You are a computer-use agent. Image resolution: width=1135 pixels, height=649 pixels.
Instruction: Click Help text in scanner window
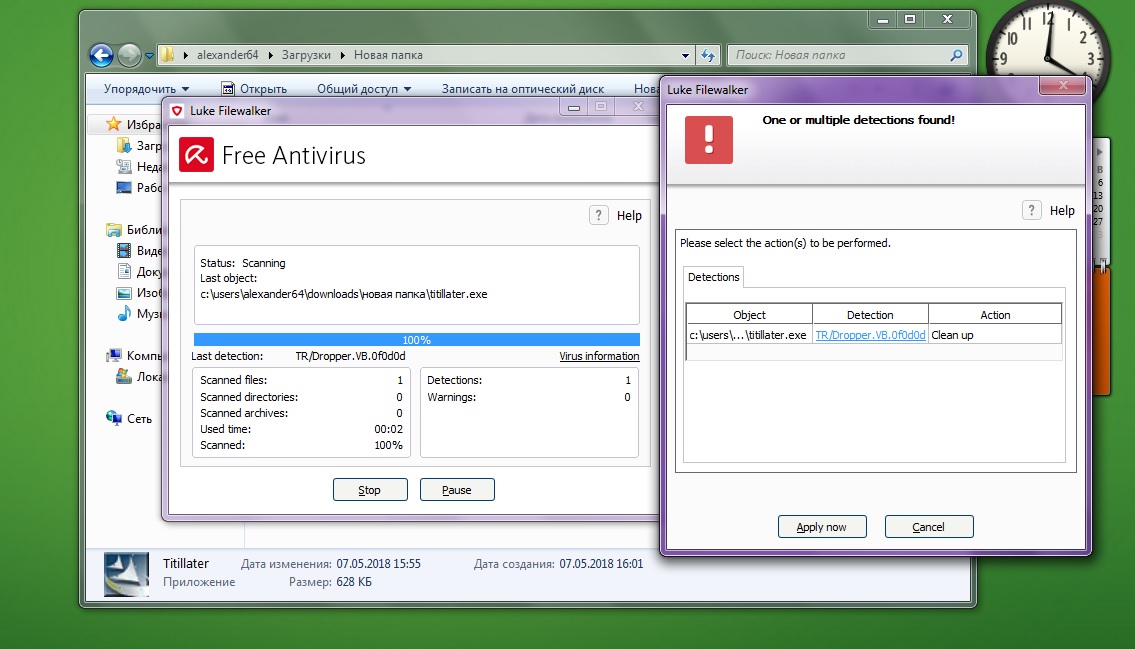coord(629,216)
